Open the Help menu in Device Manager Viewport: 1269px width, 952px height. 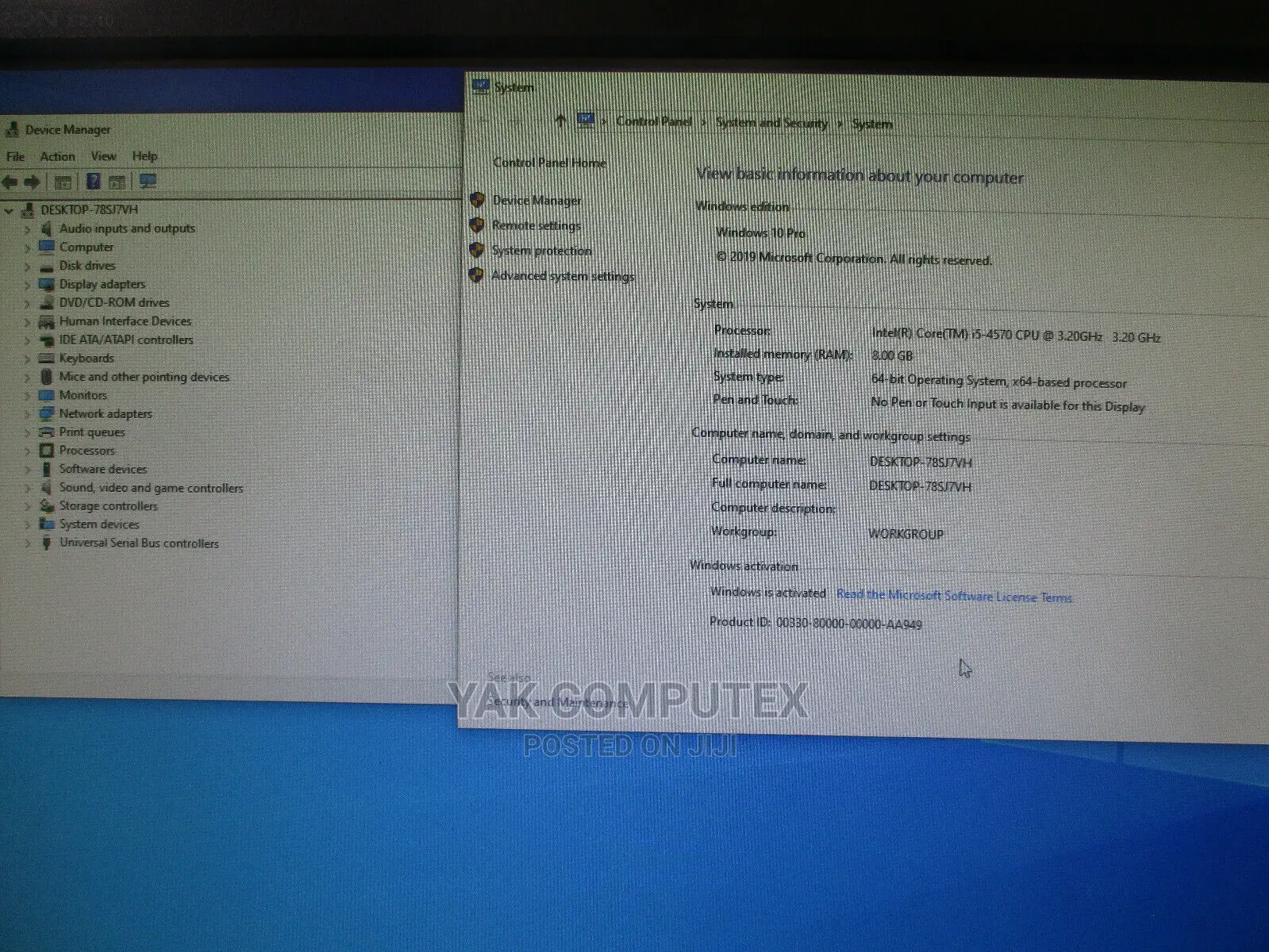144,156
